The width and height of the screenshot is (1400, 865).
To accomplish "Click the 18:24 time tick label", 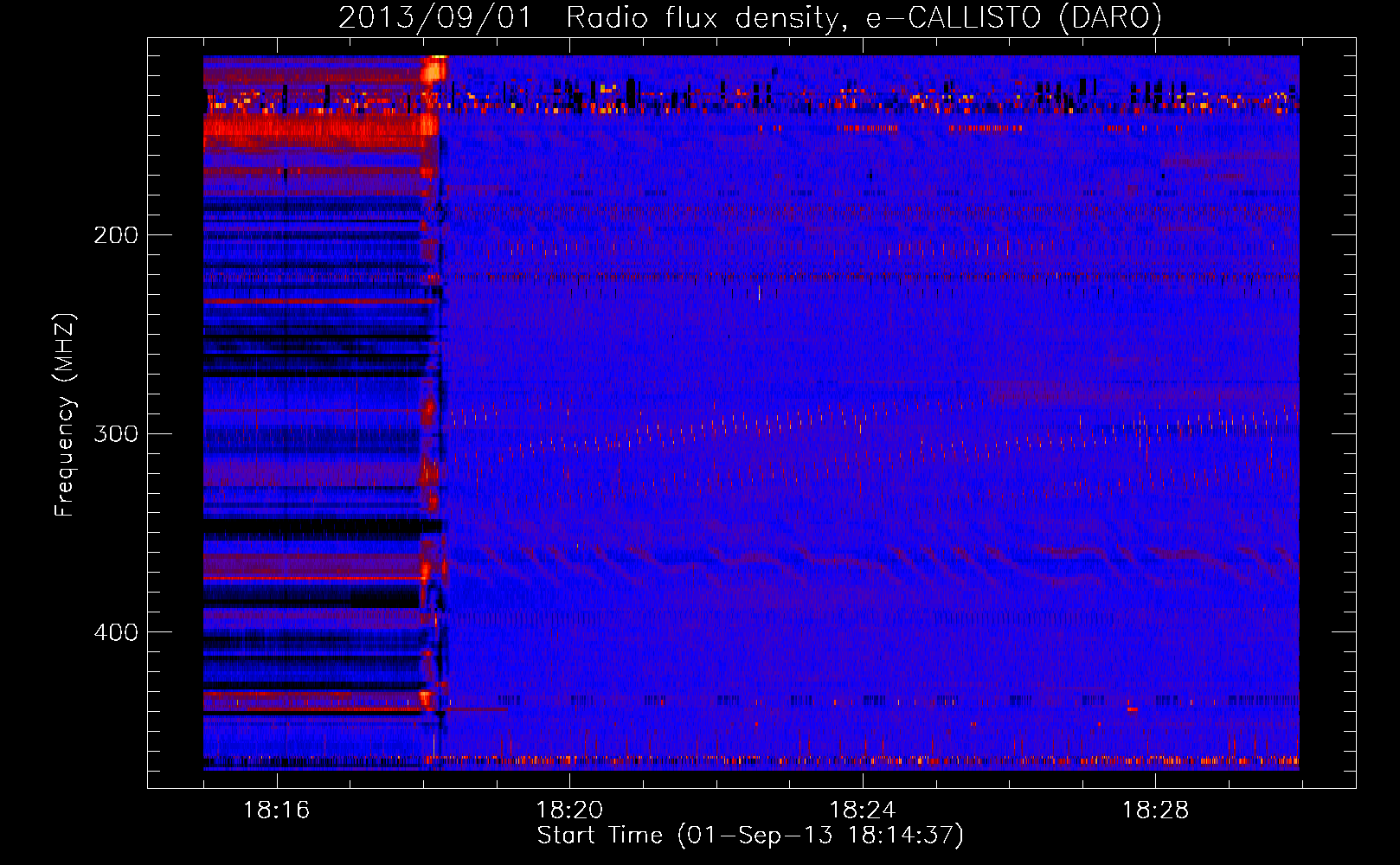I will [x=862, y=811].
